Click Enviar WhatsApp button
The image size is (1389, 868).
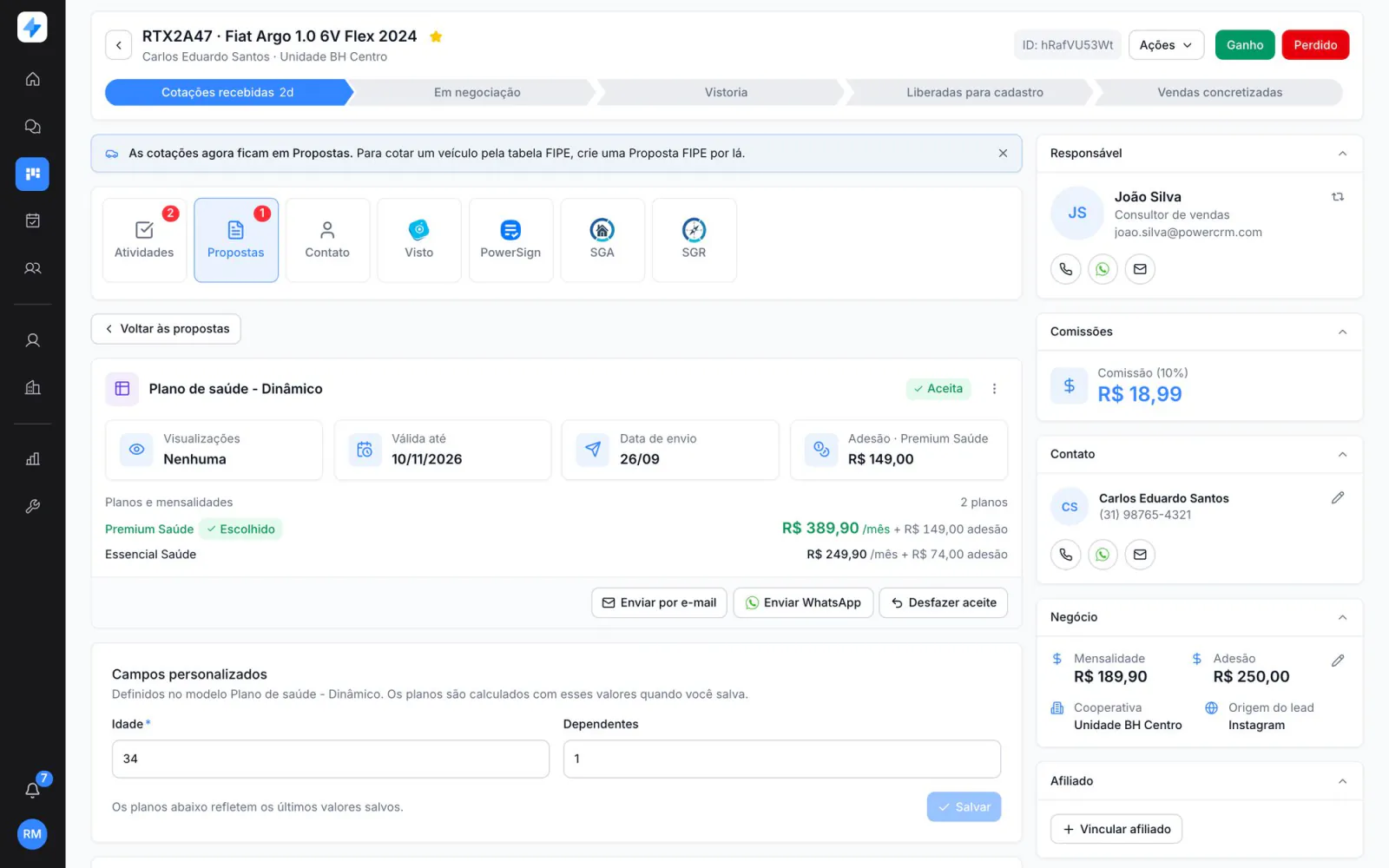pos(803,602)
